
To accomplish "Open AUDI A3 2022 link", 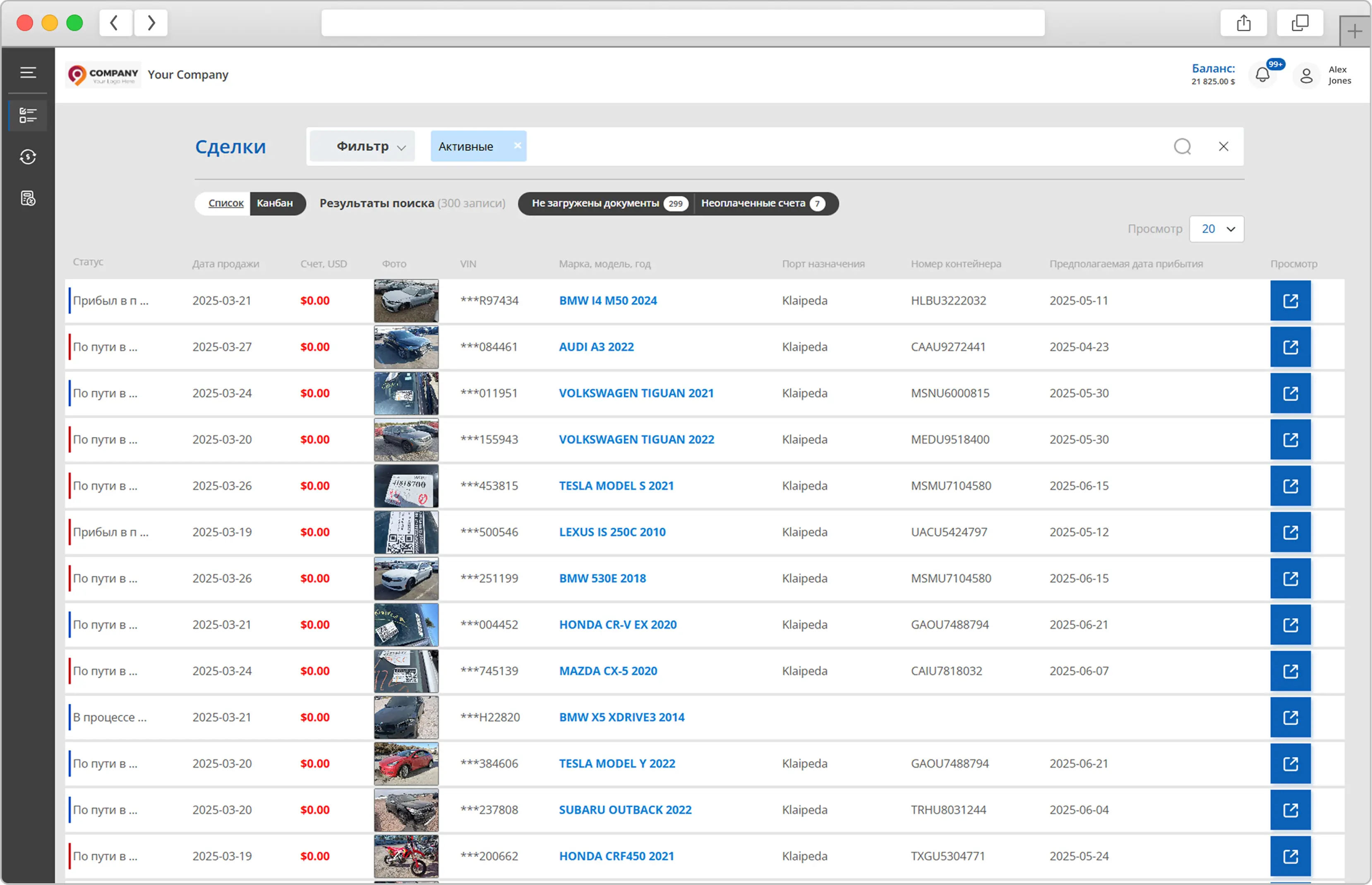I will click(596, 347).
